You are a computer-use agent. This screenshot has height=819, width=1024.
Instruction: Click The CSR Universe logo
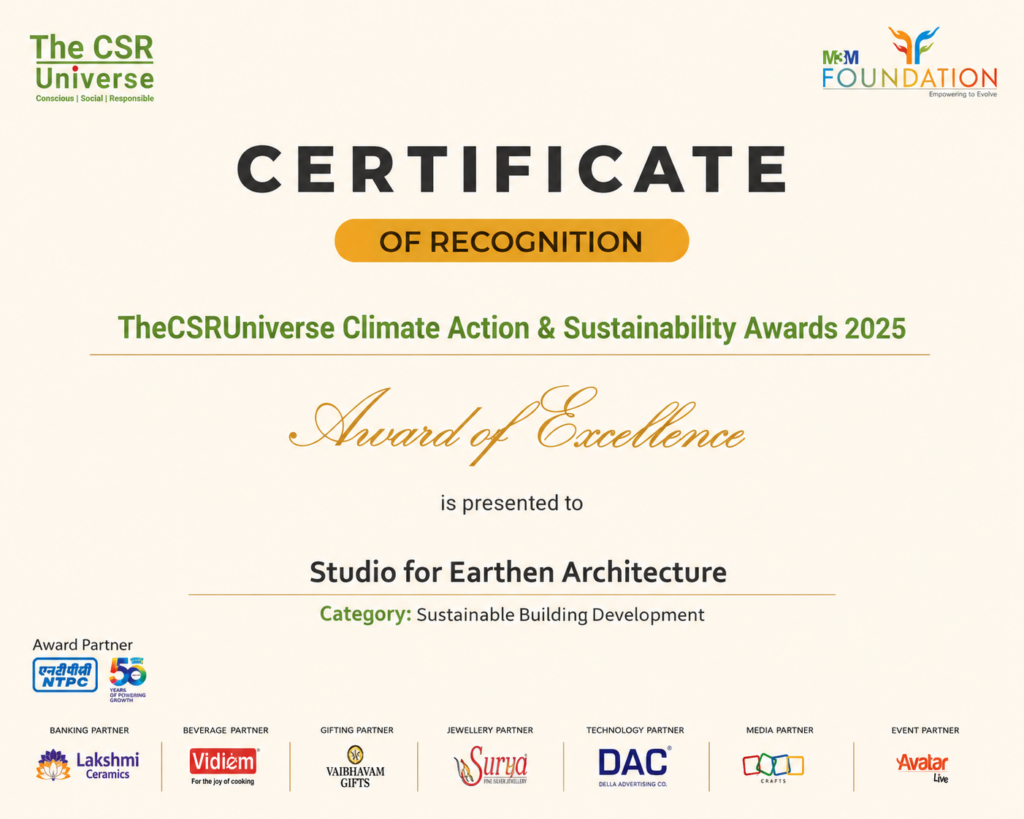(x=92, y=68)
